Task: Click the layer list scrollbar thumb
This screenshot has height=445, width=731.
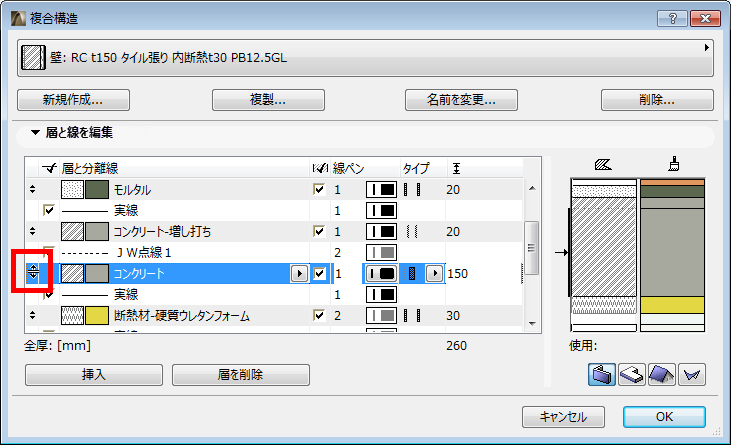Action: tap(531, 247)
